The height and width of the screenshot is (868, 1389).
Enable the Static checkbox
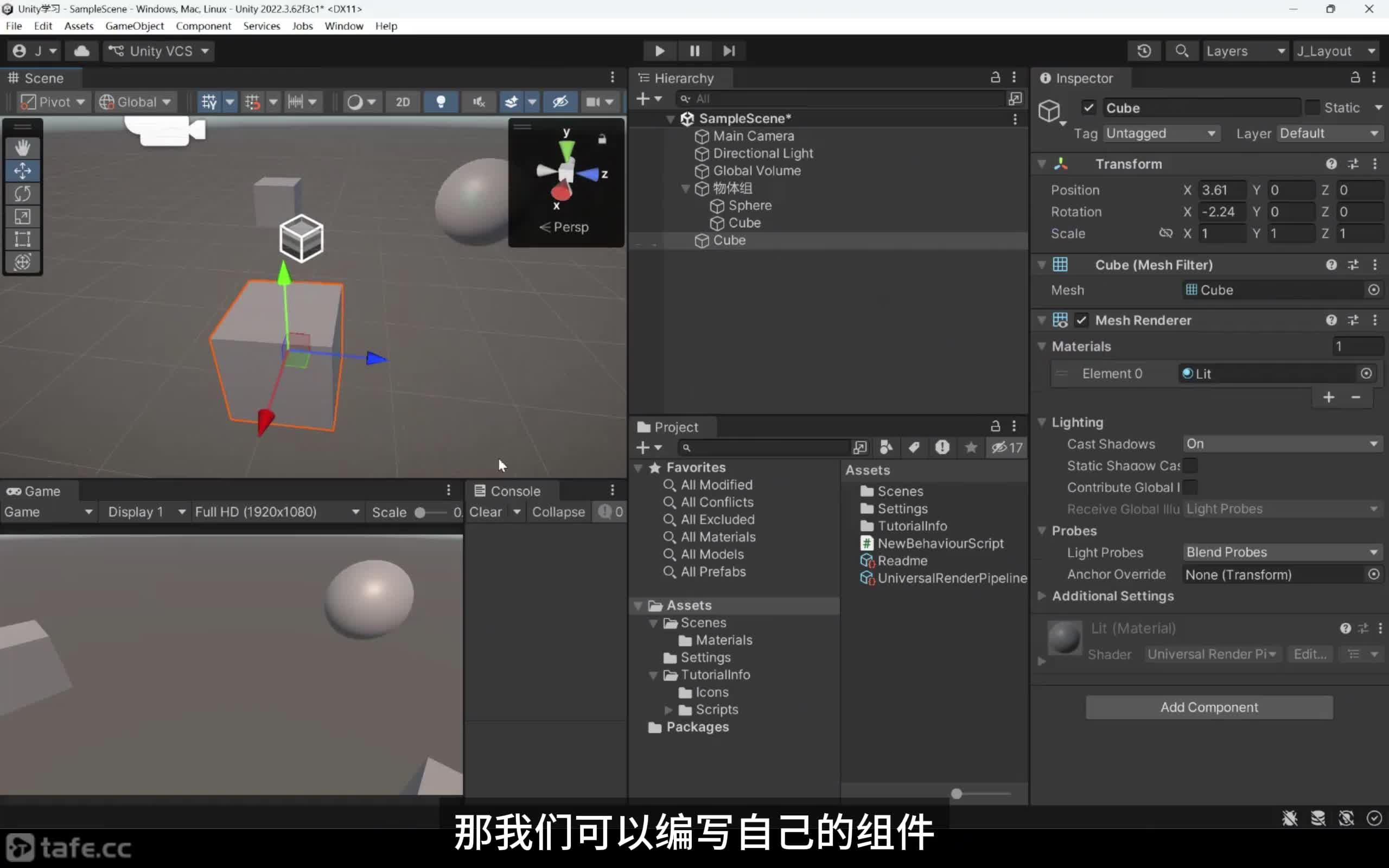pyautogui.click(x=1312, y=108)
